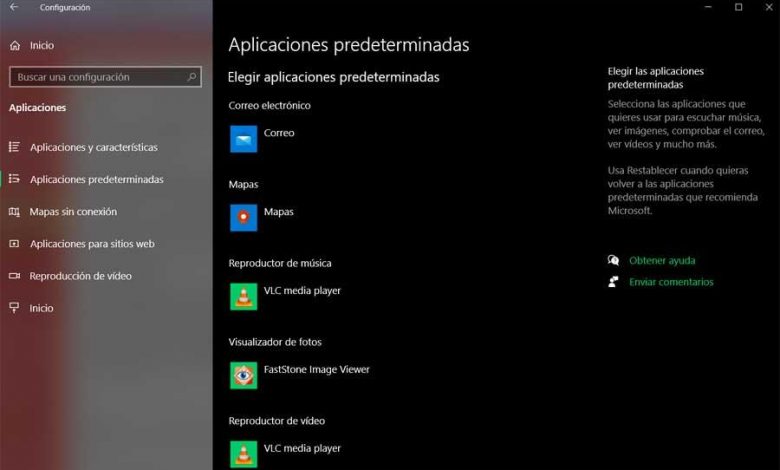This screenshot has height=470, width=780.
Task: Click the Aplicaciones para sitios web icon
Action: 14,244
